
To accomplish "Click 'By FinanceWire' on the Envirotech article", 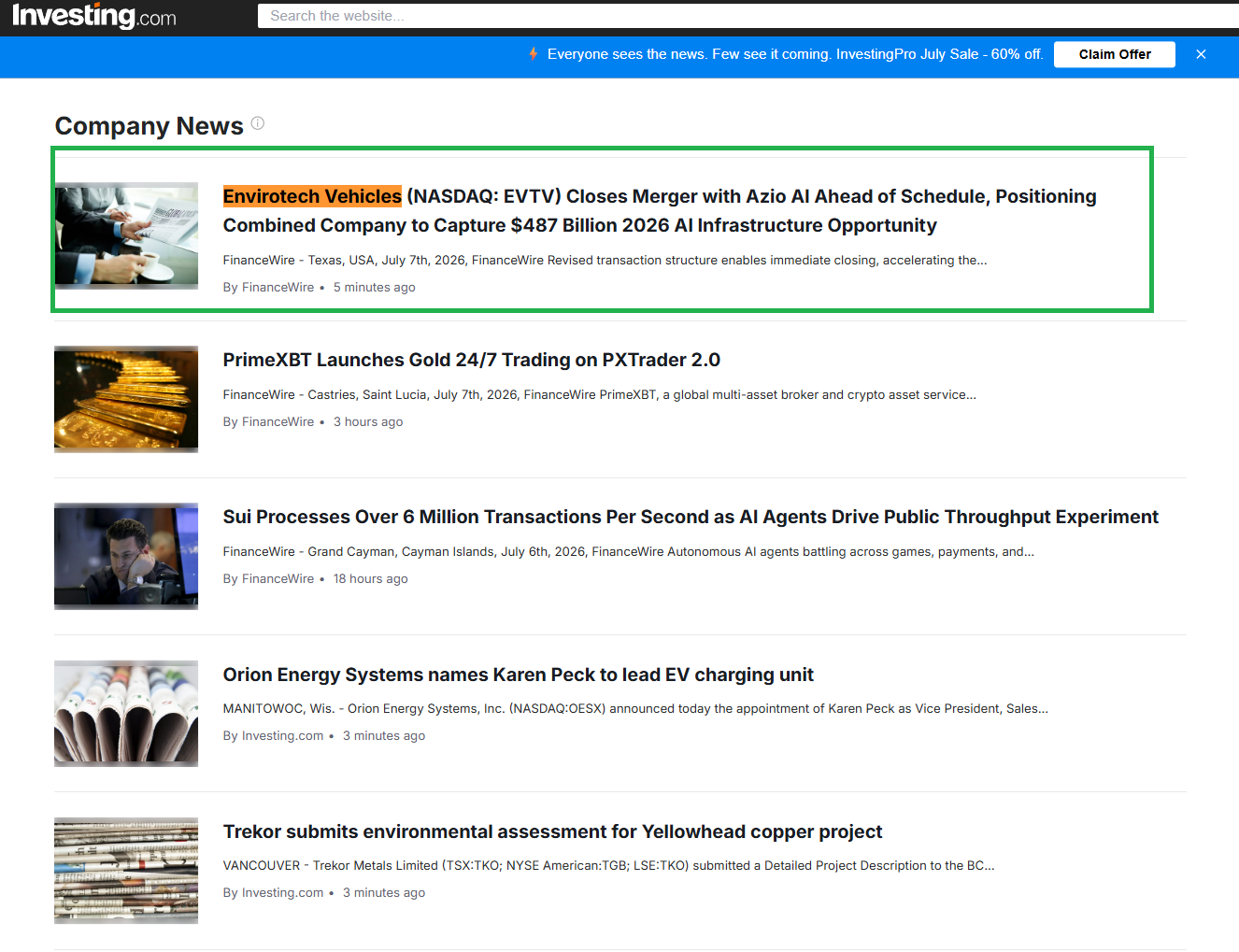I will (269, 287).
